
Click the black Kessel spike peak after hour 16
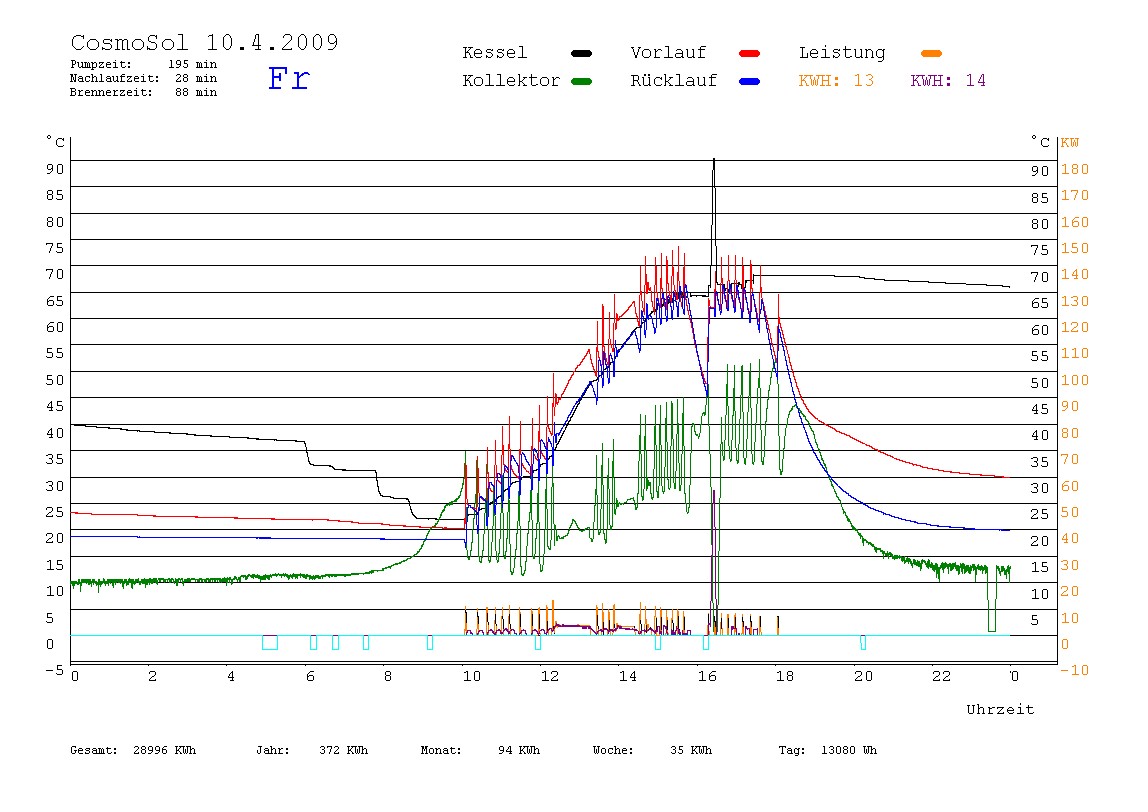coord(714,160)
